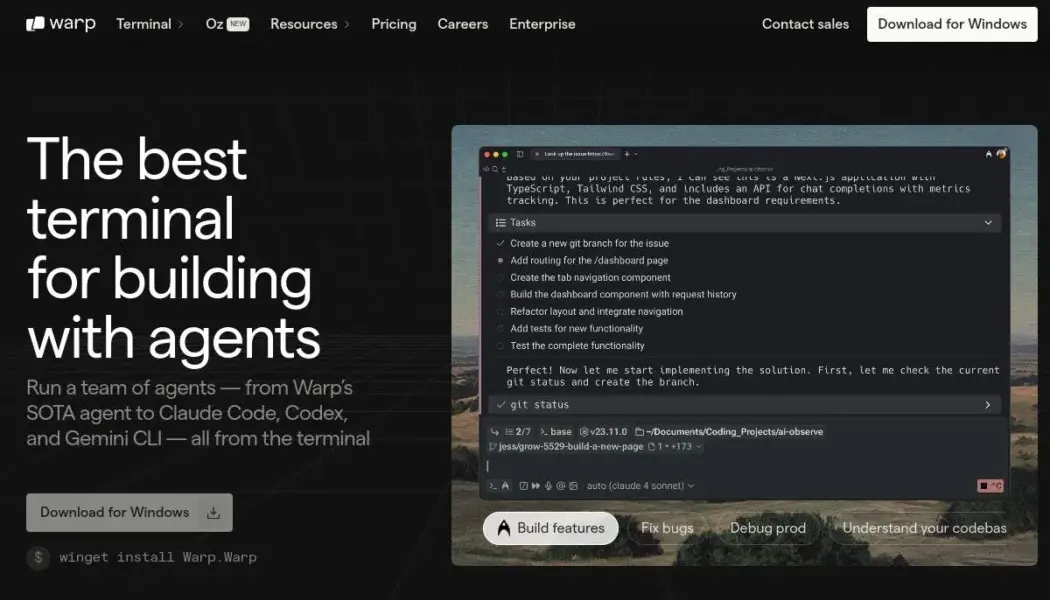
Task: Click the 2/7 task progress indicator
Action: tap(518, 431)
